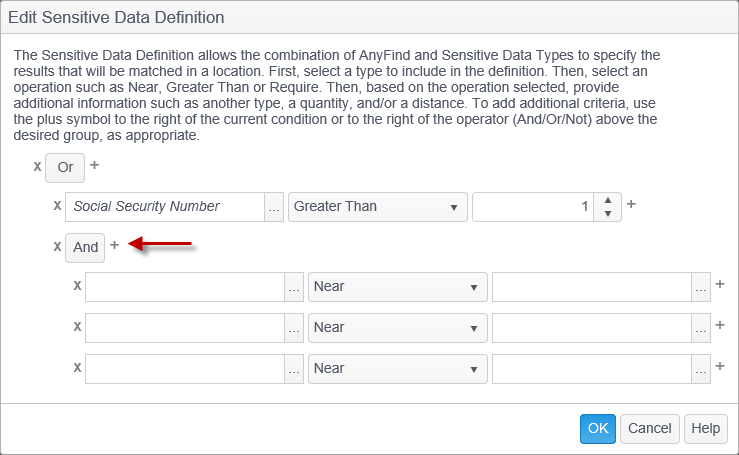Remove the And group using its X

[57, 246]
